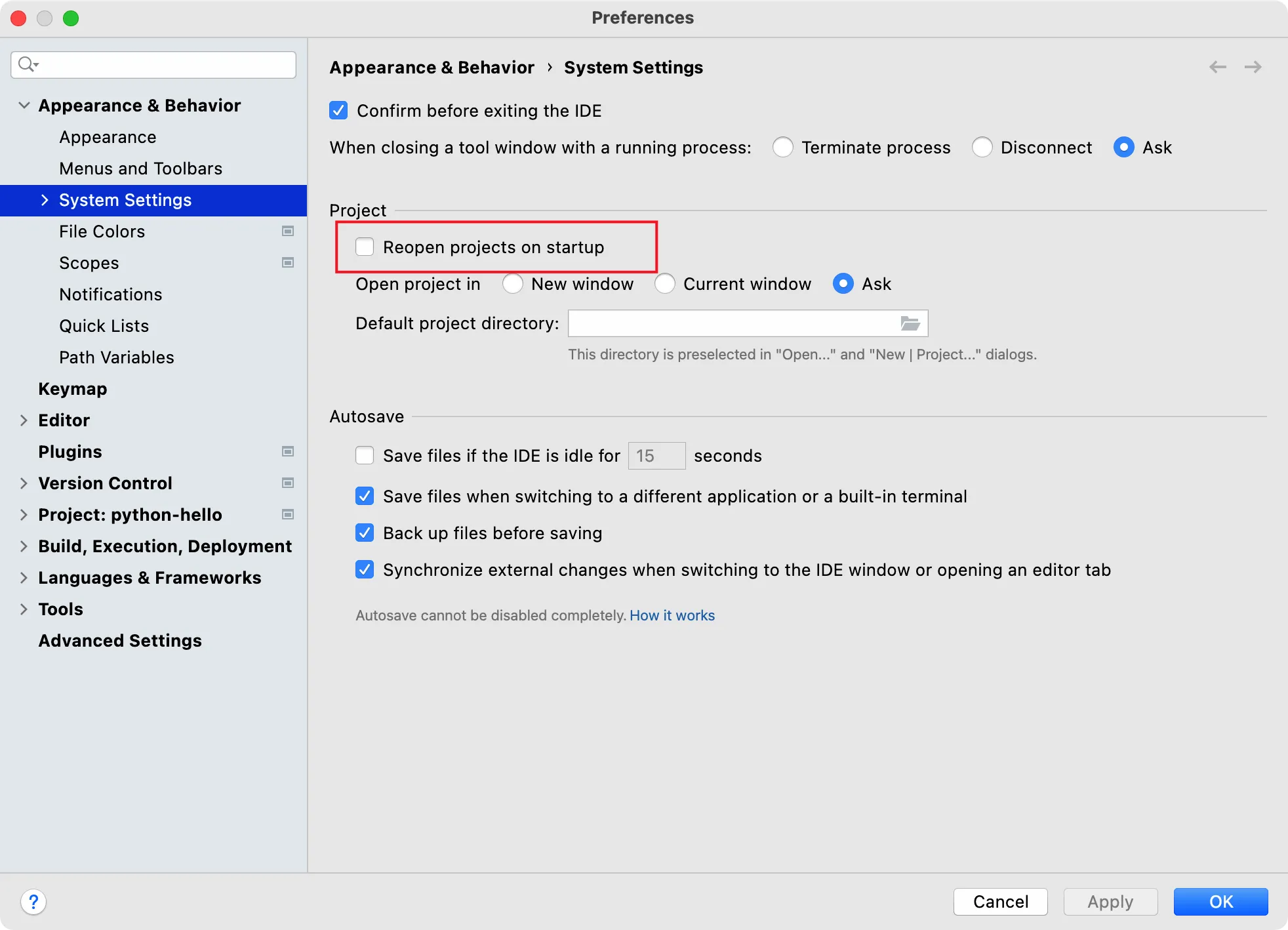Collapse Appearance & Behavior section
The width and height of the screenshot is (1288, 930).
click(24, 106)
